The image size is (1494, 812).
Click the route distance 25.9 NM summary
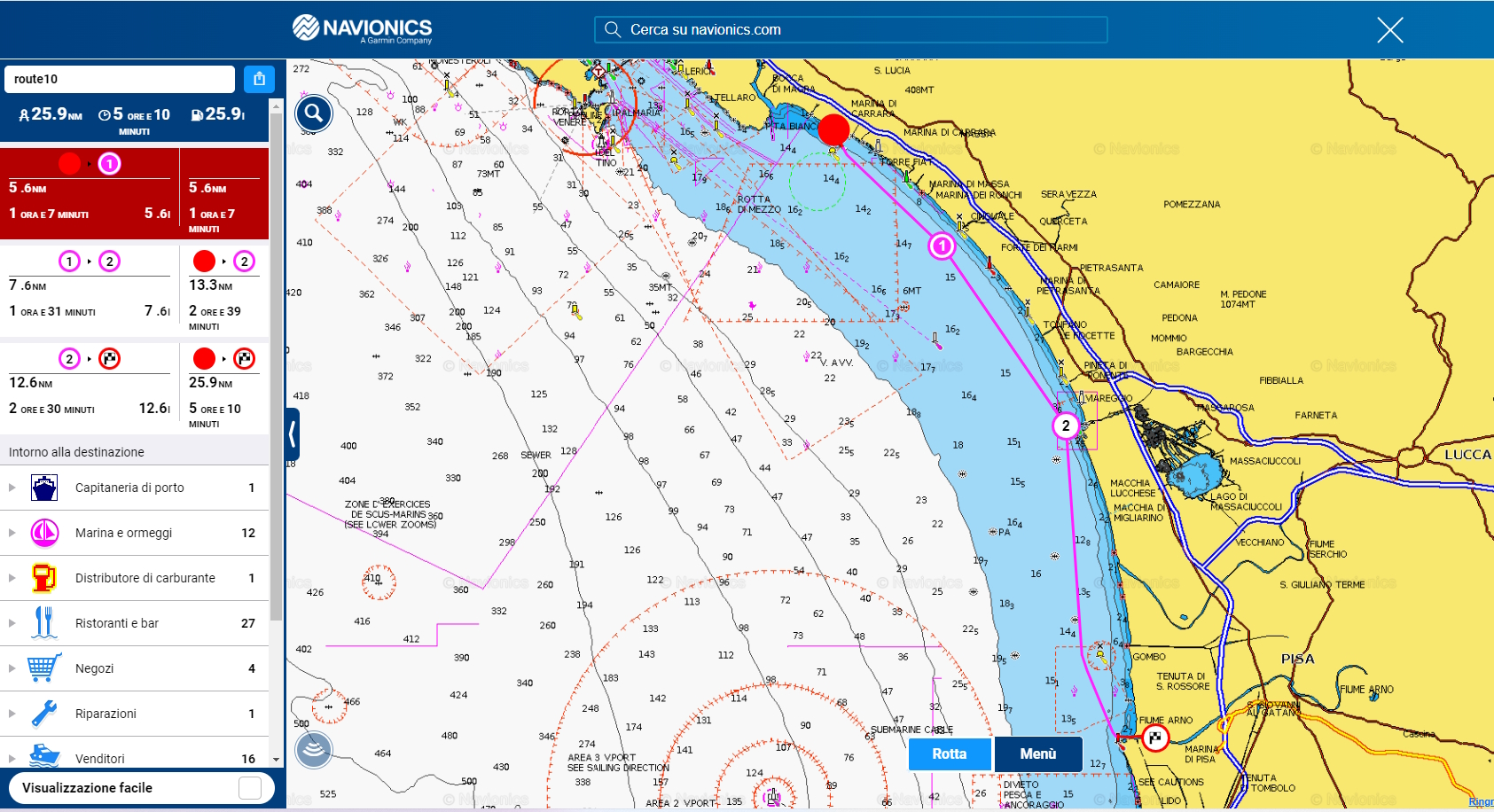[51, 114]
